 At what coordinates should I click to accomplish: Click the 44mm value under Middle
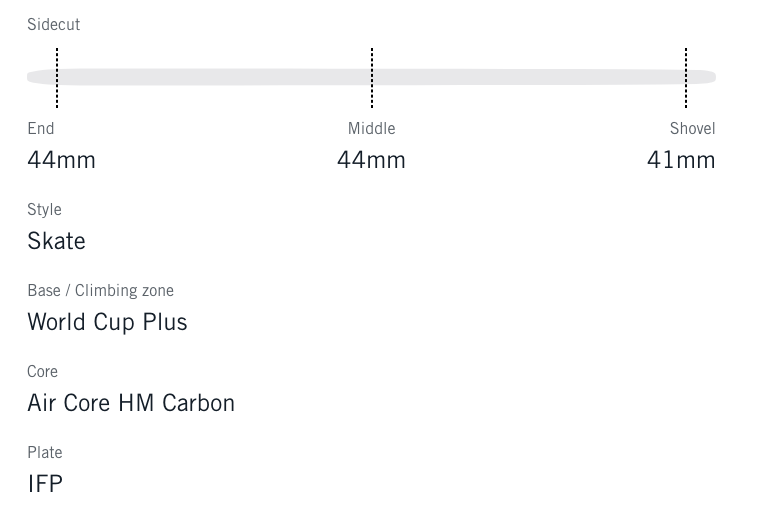[371, 160]
